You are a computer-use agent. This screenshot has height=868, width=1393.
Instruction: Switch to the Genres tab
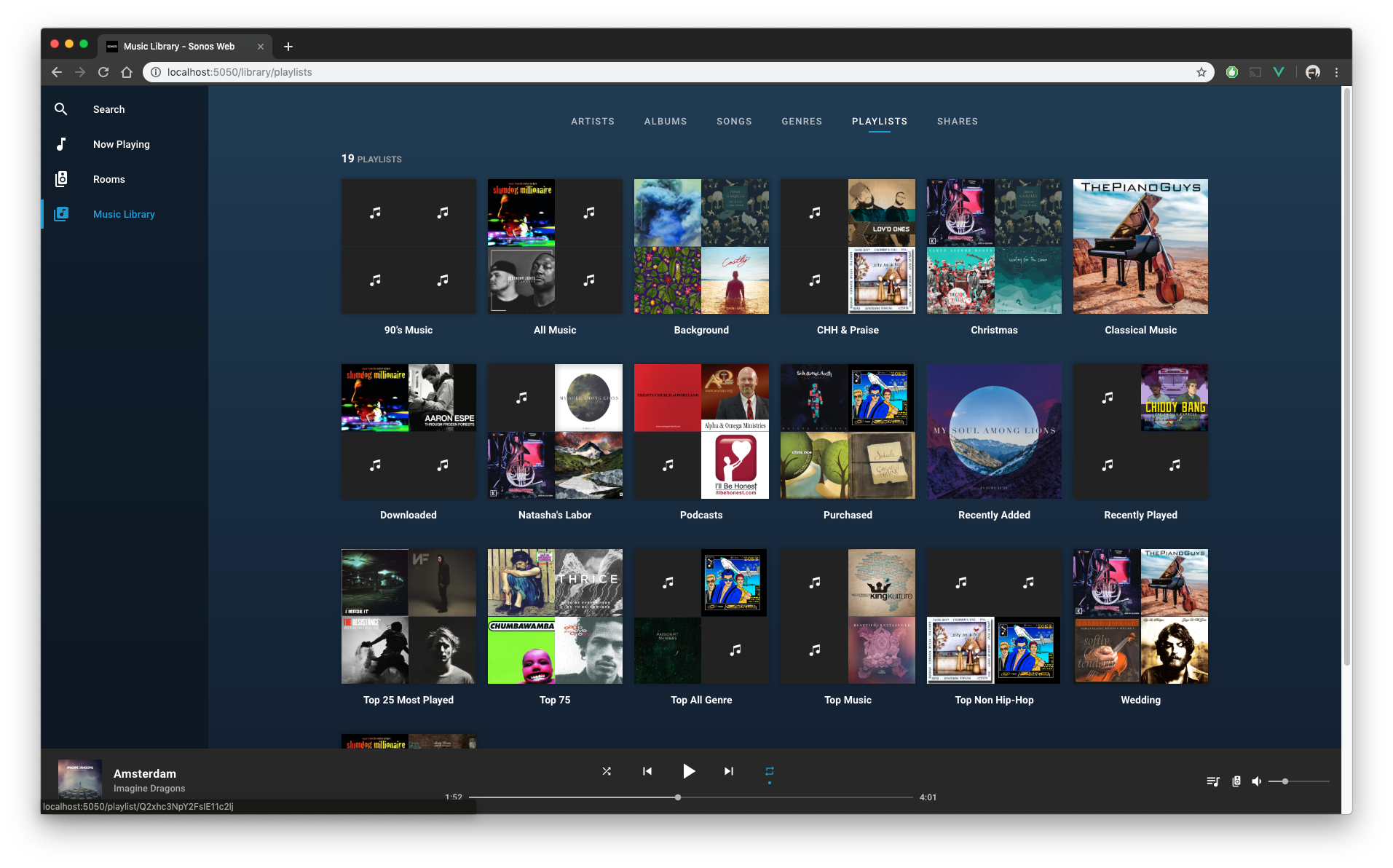[802, 122]
